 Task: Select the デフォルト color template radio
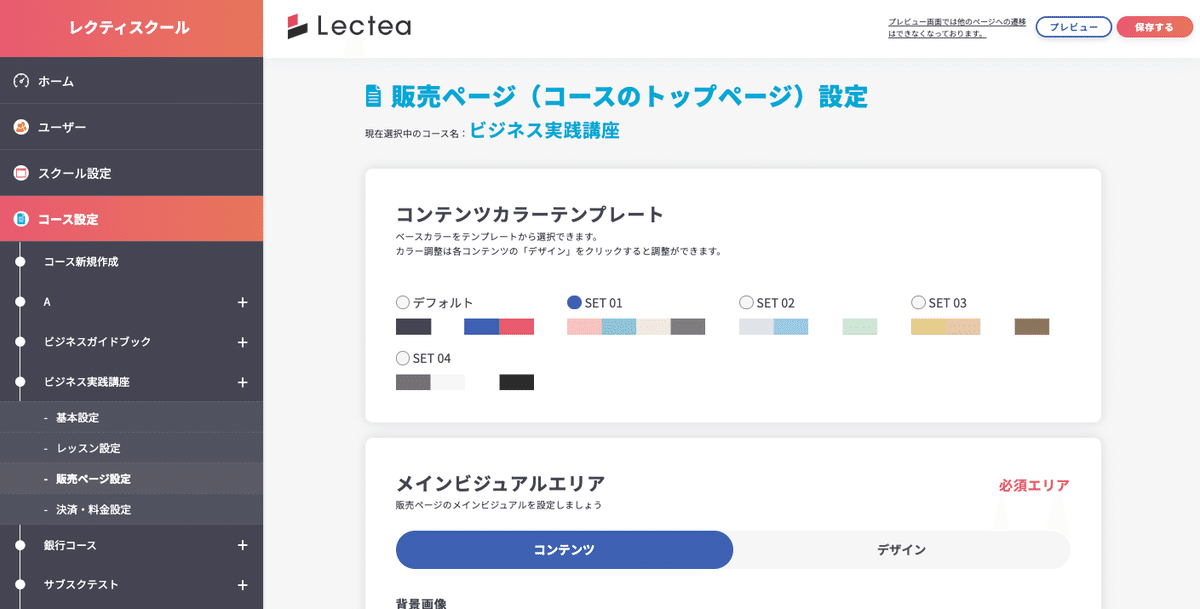coord(403,302)
